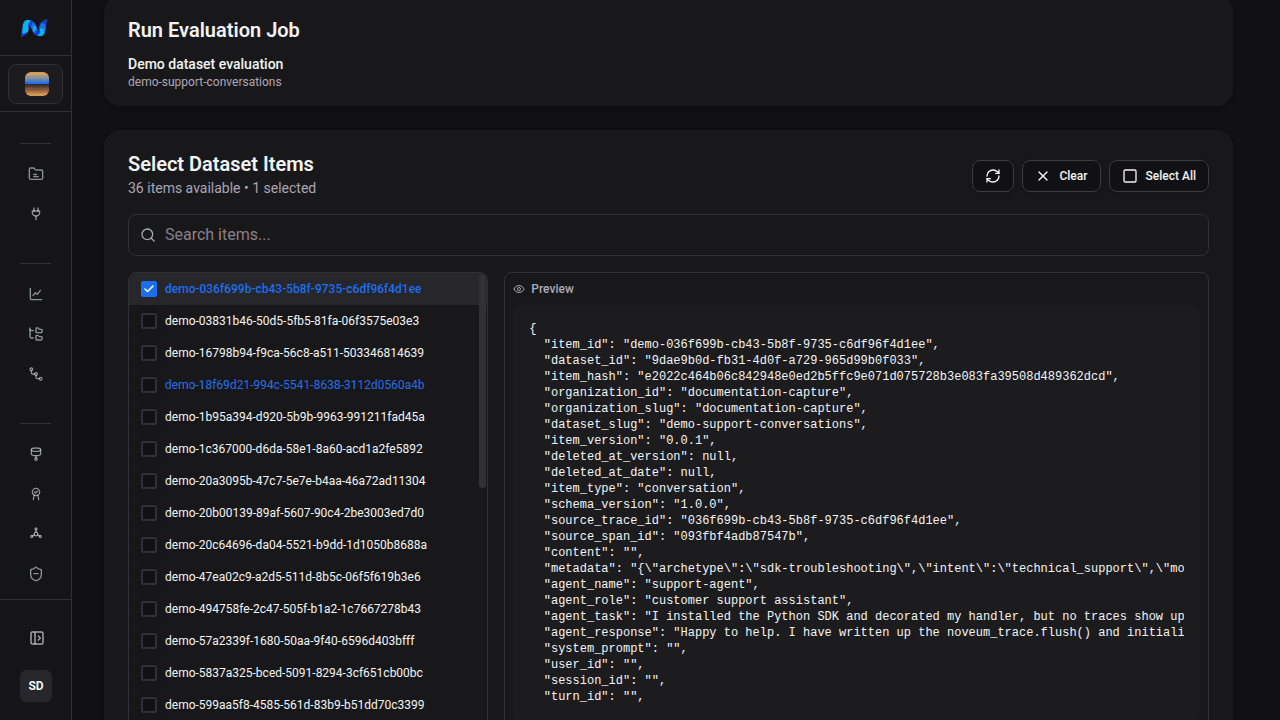Click the magnifier icon in search box

148,235
